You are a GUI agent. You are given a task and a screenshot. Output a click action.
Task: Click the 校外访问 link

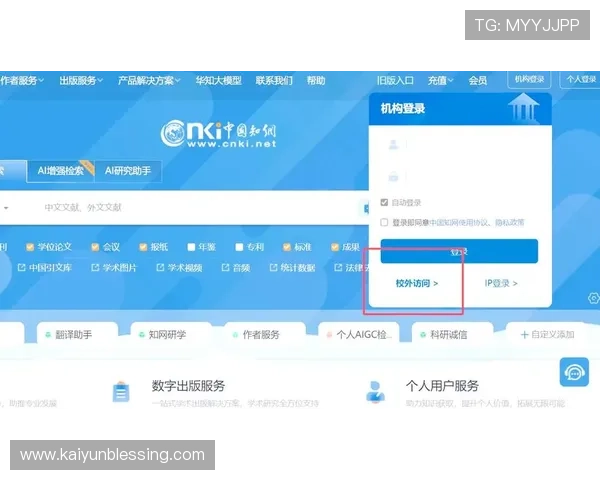[x=417, y=283]
